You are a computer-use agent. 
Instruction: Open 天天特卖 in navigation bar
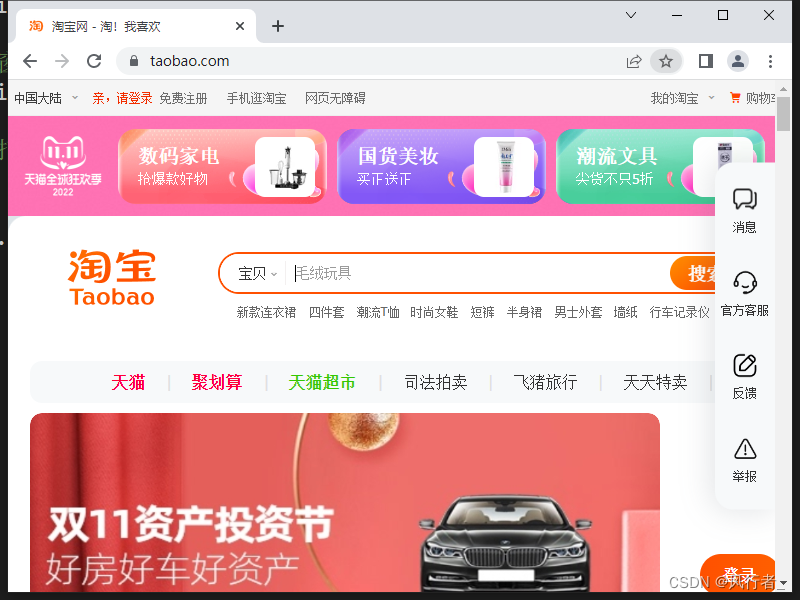tap(655, 382)
